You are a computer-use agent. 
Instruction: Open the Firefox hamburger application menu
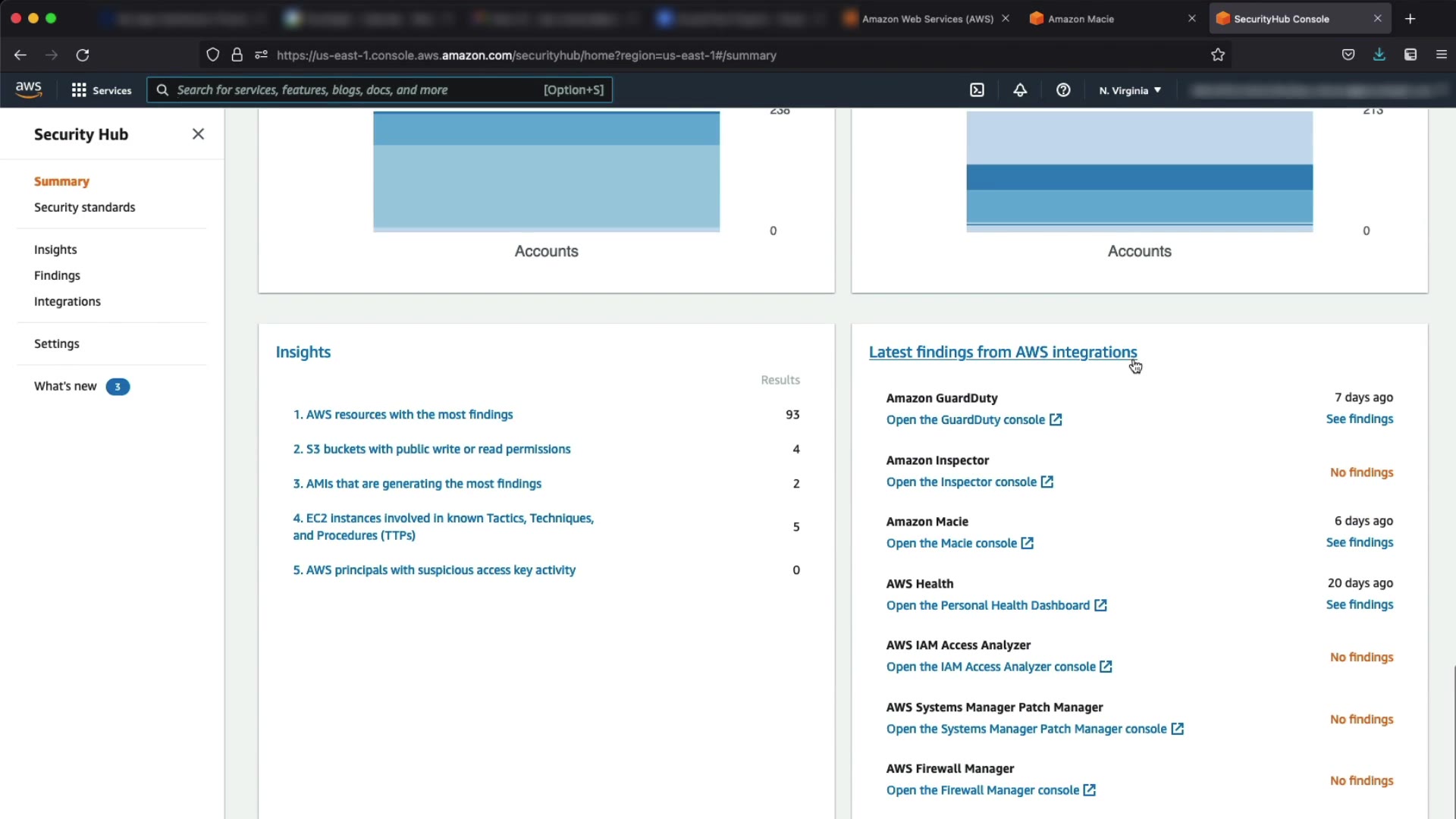(1441, 55)
